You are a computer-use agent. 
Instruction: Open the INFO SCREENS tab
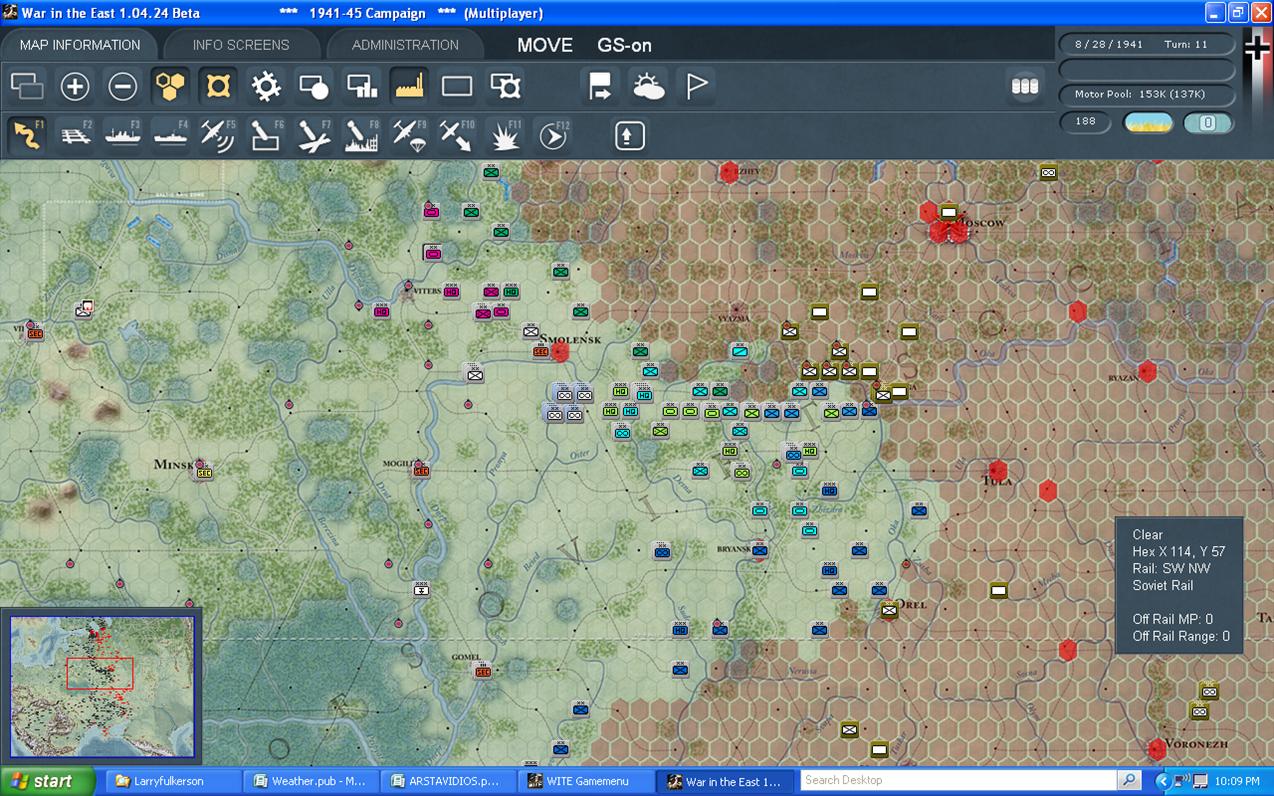click(241, 45)
